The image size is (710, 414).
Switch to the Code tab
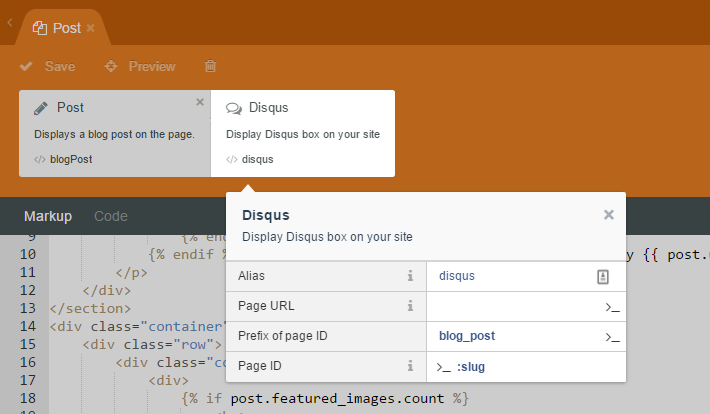(x=111, y=216)
